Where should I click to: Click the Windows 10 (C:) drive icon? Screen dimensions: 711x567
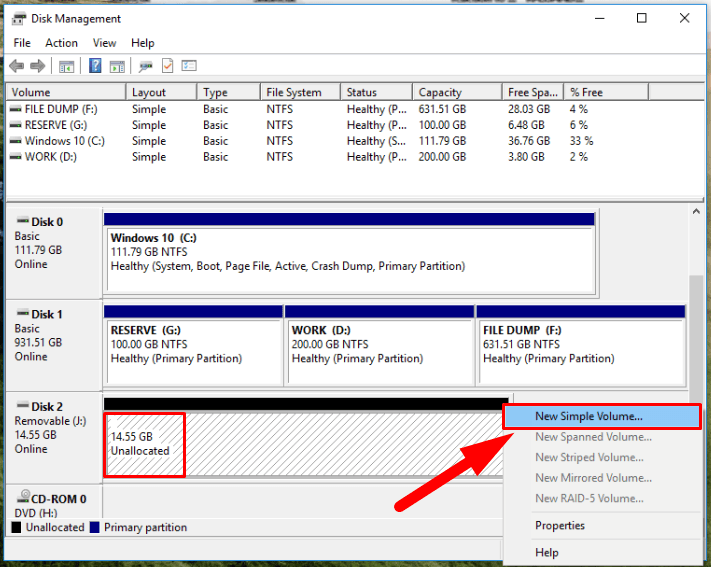pyautogui.click(x=15, y=141)
